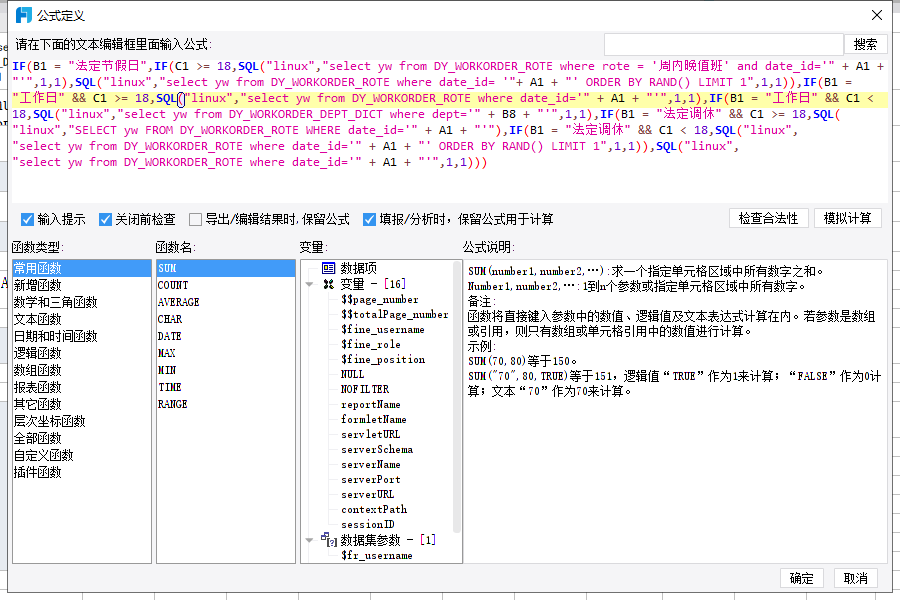This screenshot has width=900, height=600.
Task: Select $fine_role variable
Action: (371, 344)
